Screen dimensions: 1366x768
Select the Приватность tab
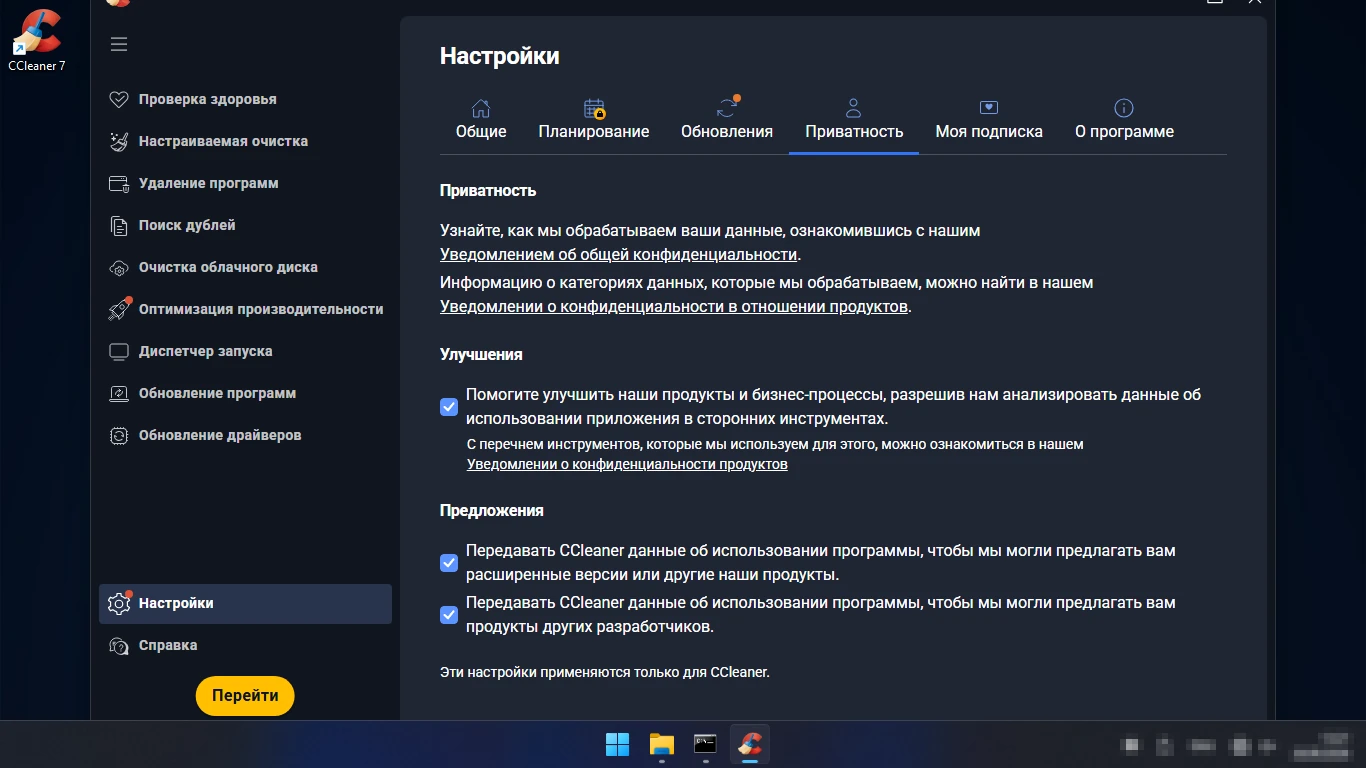coord(854,120)
